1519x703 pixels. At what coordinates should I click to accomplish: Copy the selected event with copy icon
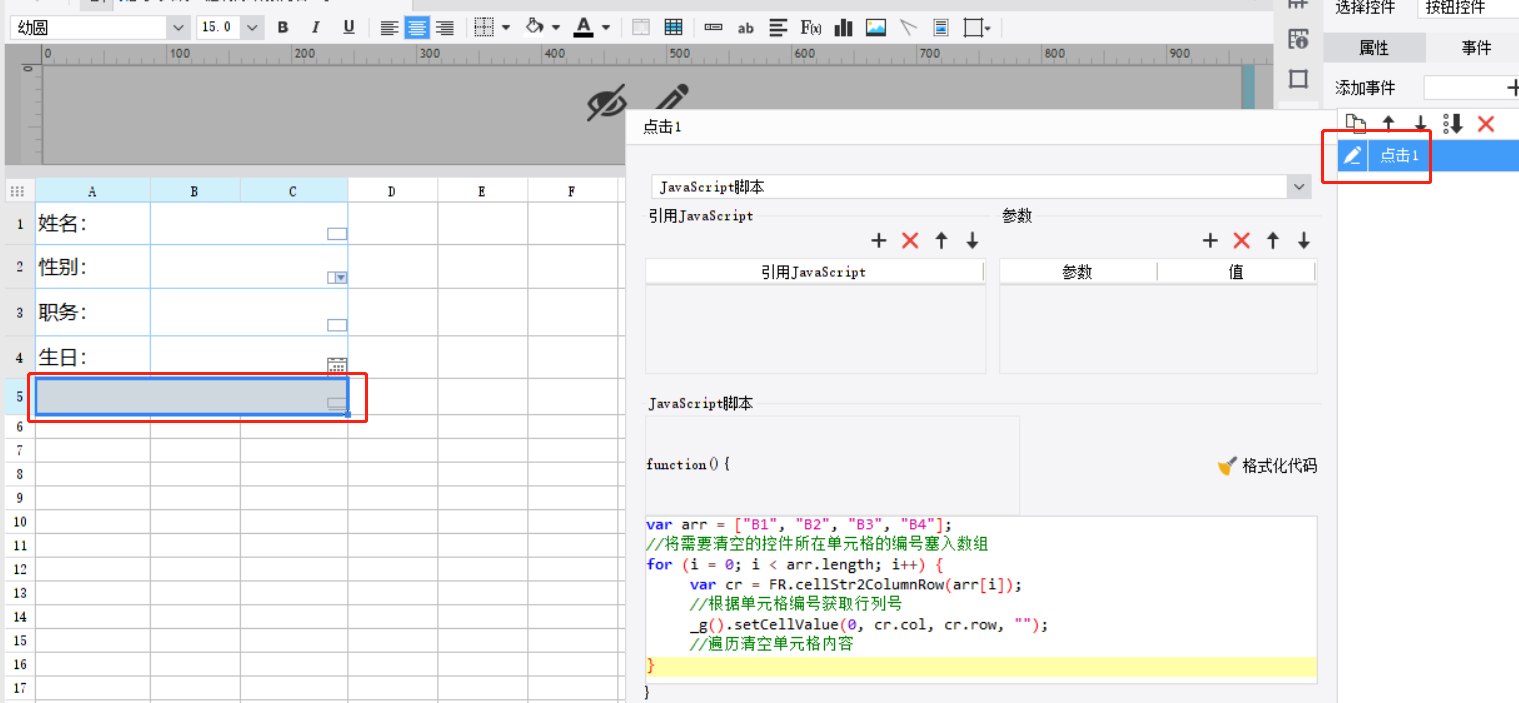pos(1355,124)
